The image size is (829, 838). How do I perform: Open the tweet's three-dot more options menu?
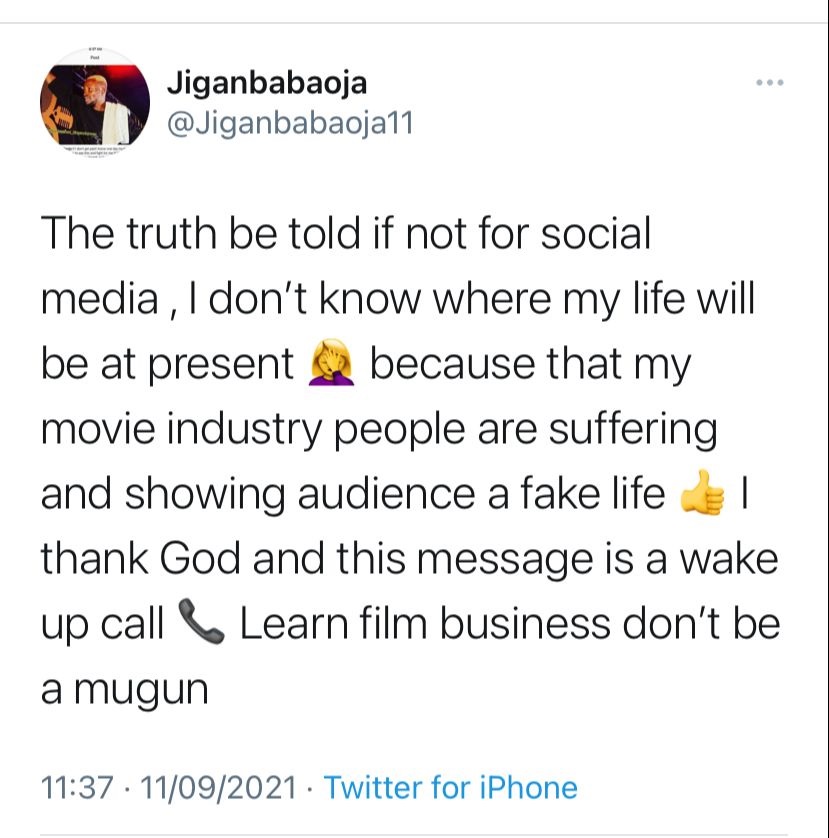coord(769,82)
